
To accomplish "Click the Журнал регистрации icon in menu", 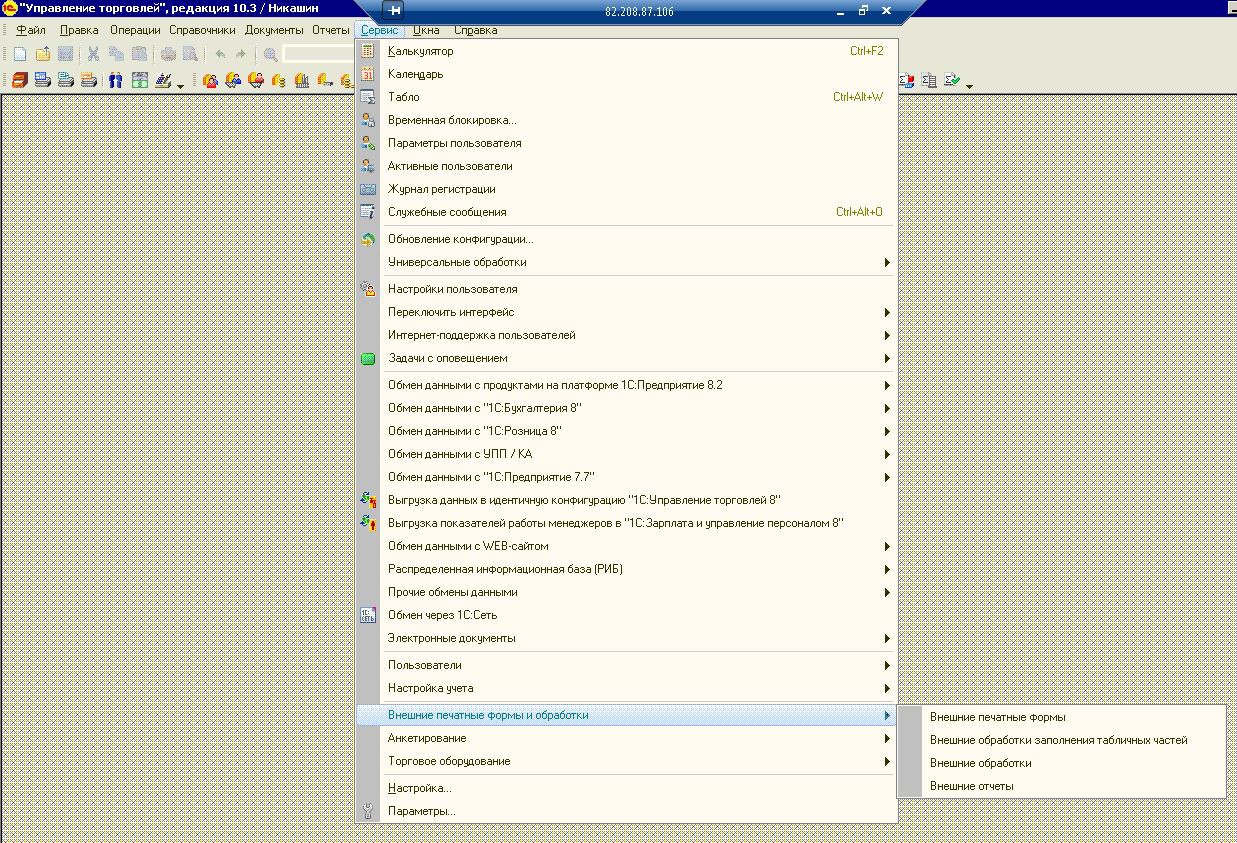I will (368, 189).
